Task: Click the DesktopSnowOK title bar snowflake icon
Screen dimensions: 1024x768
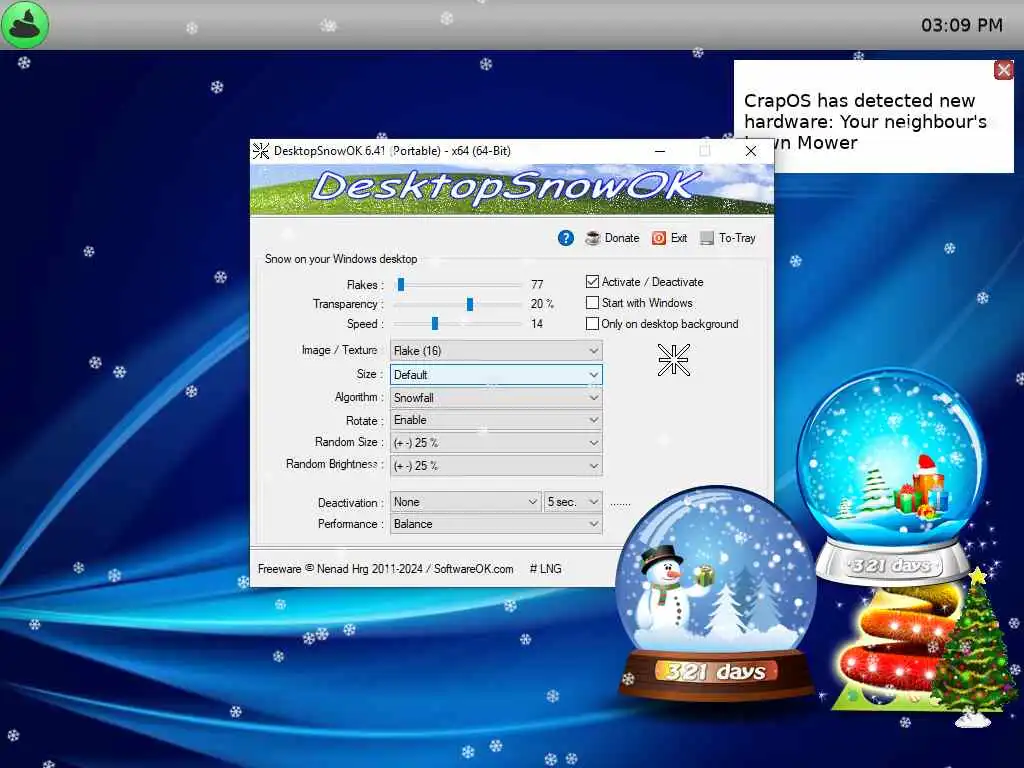Action: (x=261, y=151)
